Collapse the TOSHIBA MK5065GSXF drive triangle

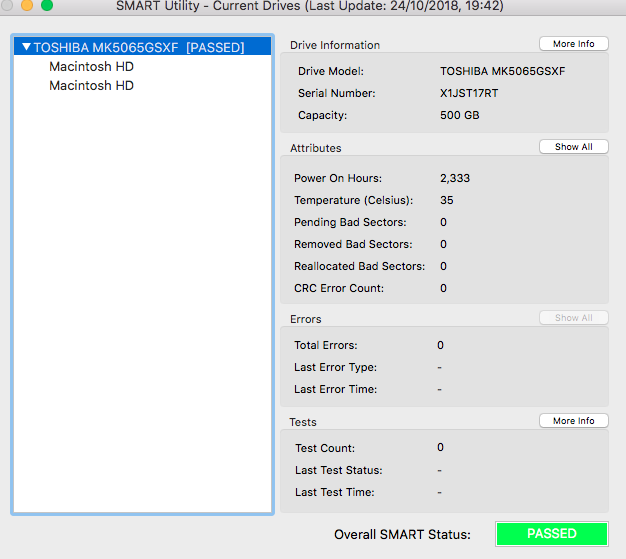(x=26, y=47)
